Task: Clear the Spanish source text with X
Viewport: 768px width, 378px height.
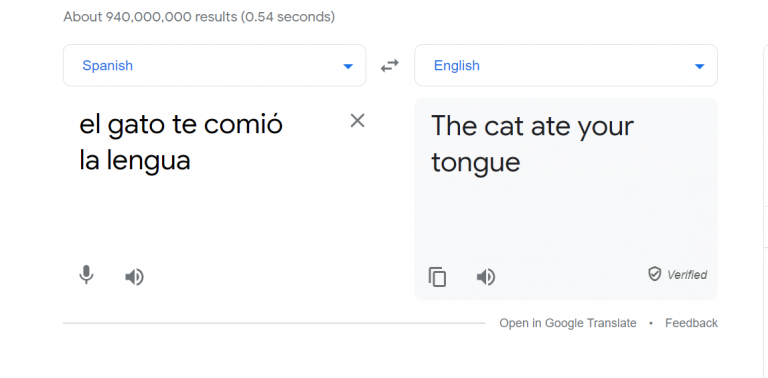Action: [358, 120]
